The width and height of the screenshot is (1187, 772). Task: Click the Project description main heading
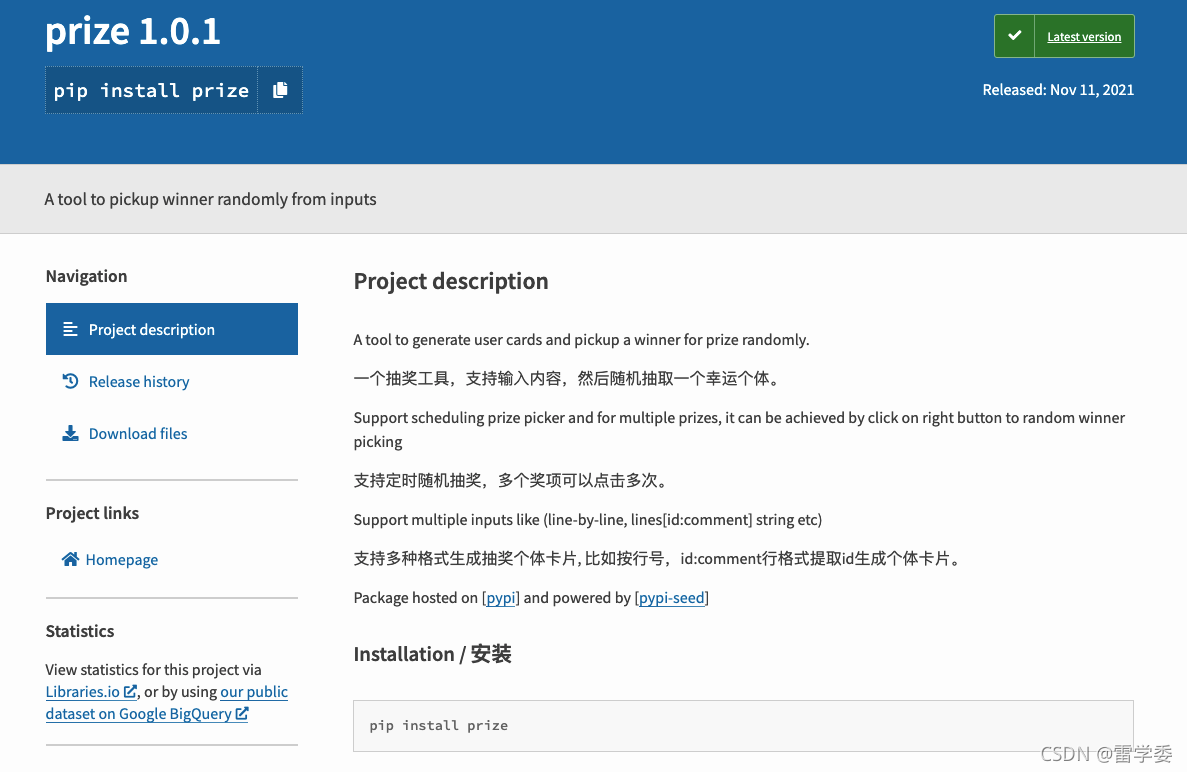click(x=450, y=281)
